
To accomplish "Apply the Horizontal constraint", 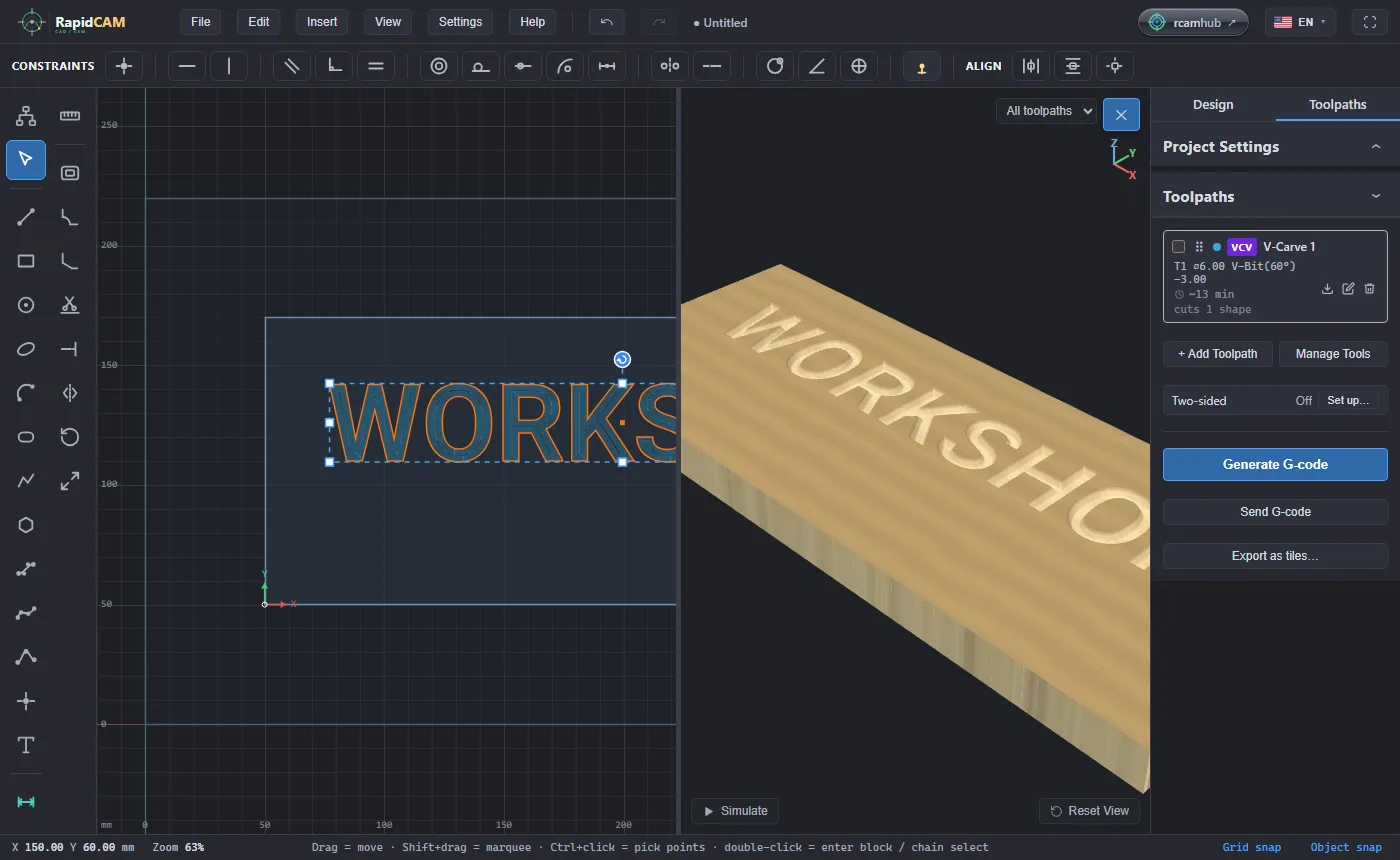I will [187, 66].
